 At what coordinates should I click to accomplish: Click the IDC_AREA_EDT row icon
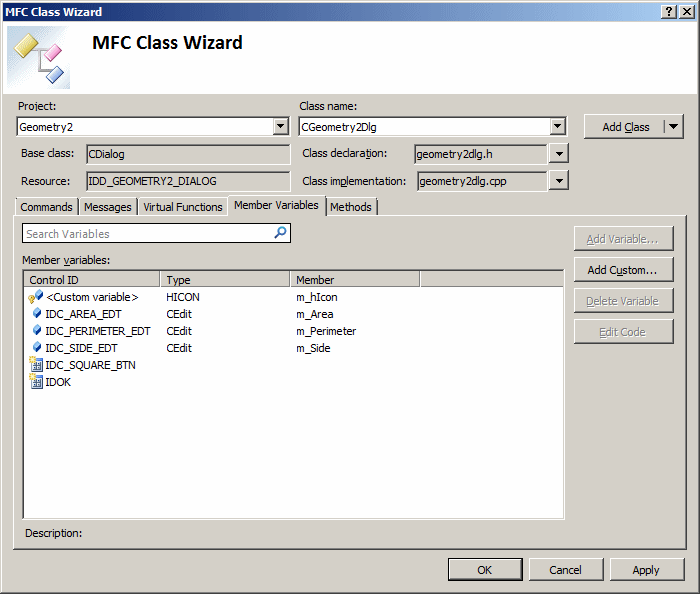coord(37,313)
